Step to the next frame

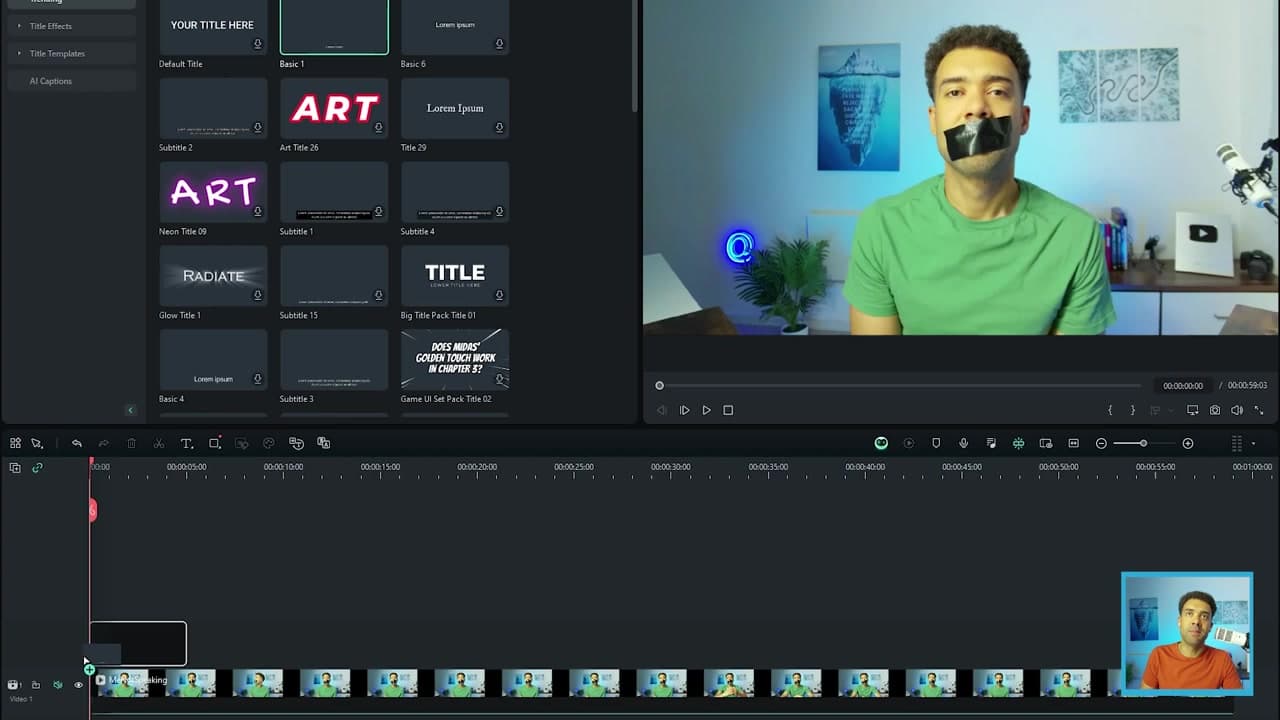click(x=684, y=410)
